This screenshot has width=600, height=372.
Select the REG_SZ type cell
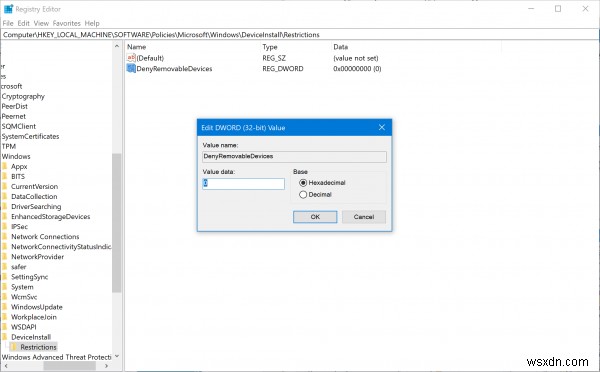pyautogui.click(x=274, y=58)
